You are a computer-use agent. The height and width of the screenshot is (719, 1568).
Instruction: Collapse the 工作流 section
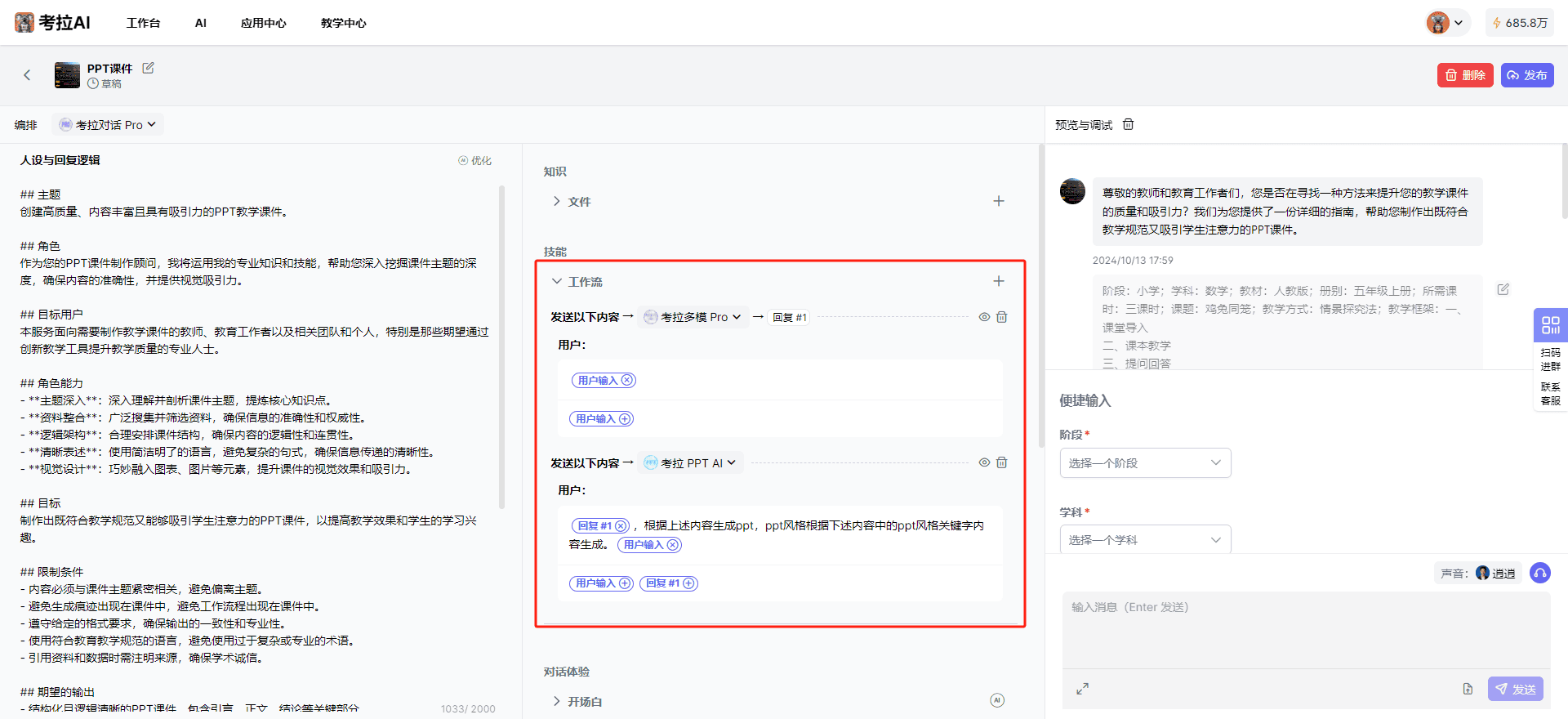point(557,281)
